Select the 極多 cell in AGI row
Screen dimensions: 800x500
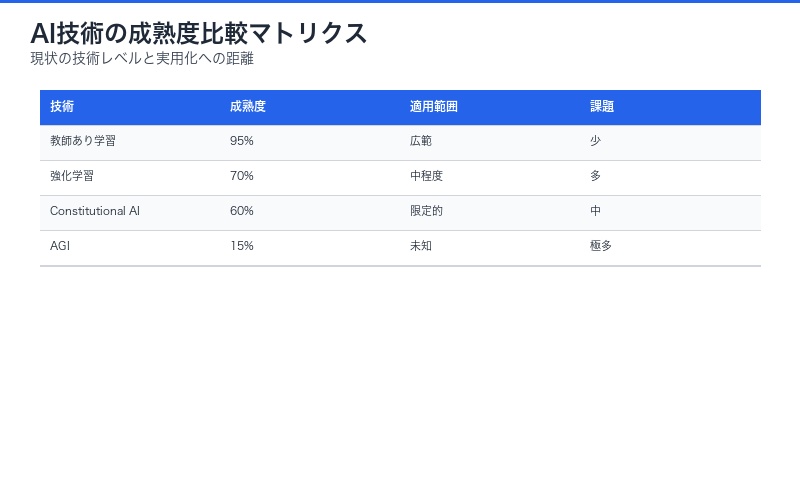(601, 246)
